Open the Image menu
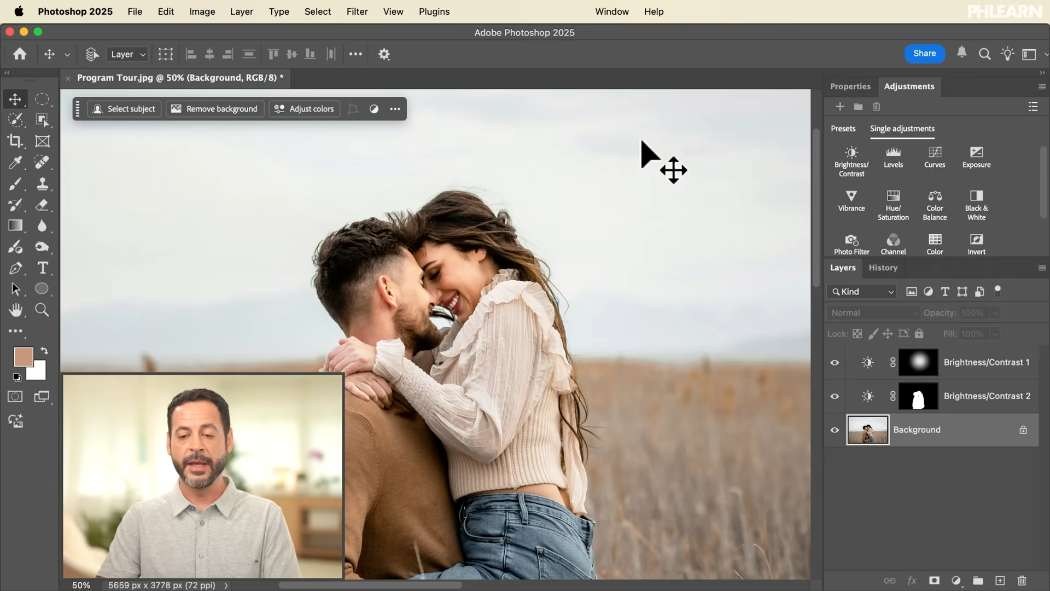 pyautogui.click(x=202, y=11)
